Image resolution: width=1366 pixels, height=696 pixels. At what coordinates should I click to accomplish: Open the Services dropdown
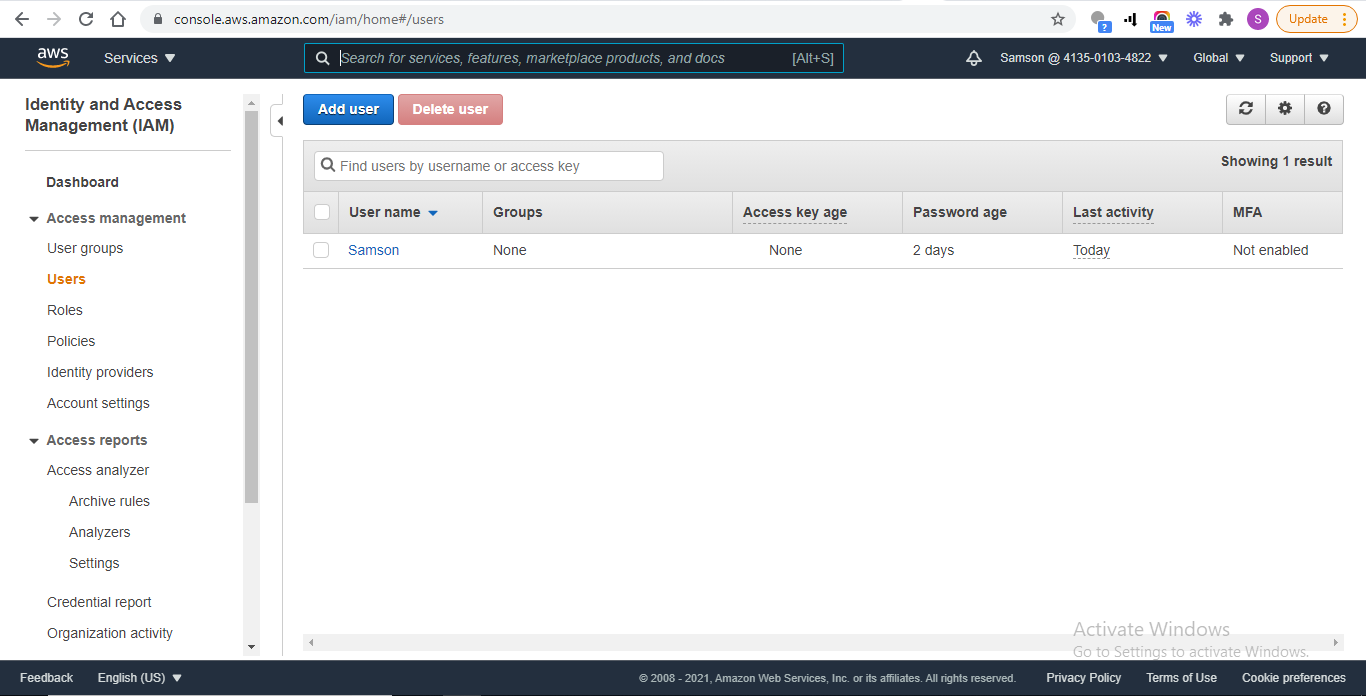[139, 58]
